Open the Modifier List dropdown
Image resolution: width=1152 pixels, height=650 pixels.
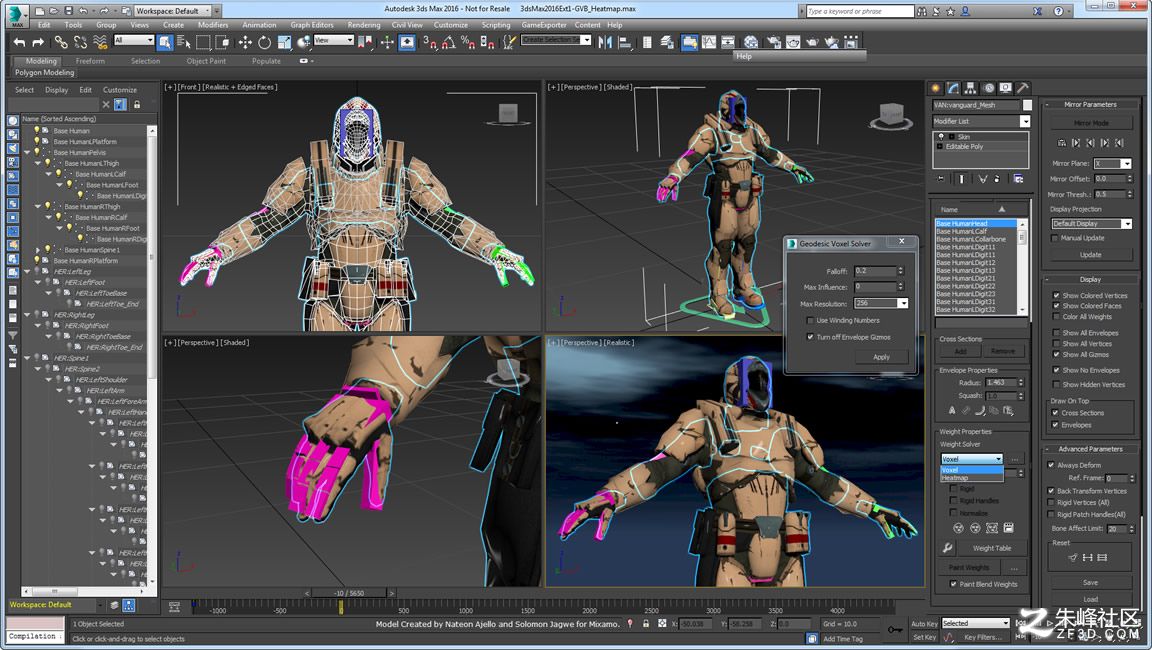point(982,121)
